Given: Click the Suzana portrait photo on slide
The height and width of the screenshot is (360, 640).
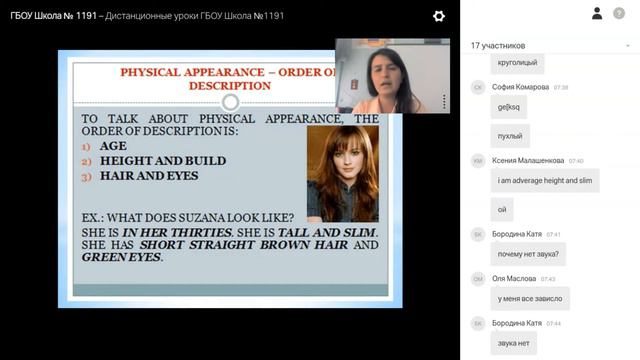Looking at the screenshot, I should 343,174.
